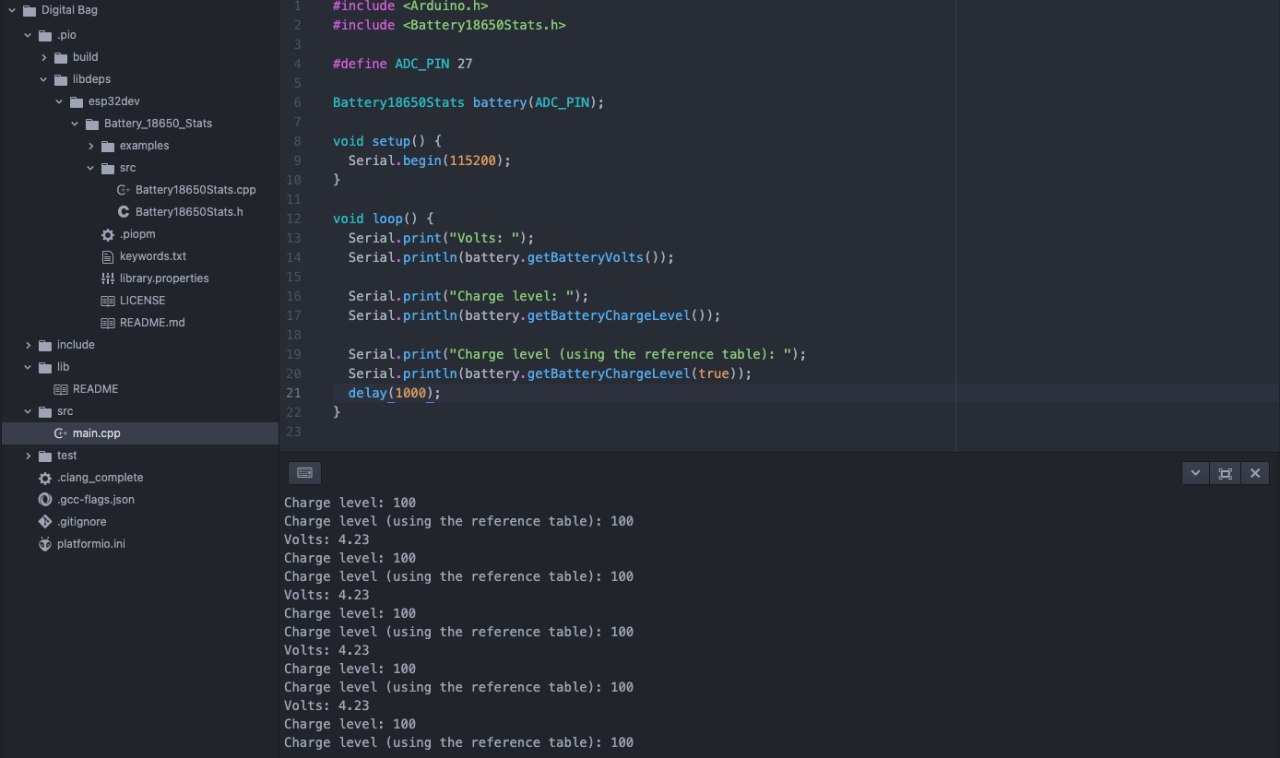Open Battery18650Stats.cpp from the tree
Screen dimensions: 1280x758
click(x=195, y=190)
